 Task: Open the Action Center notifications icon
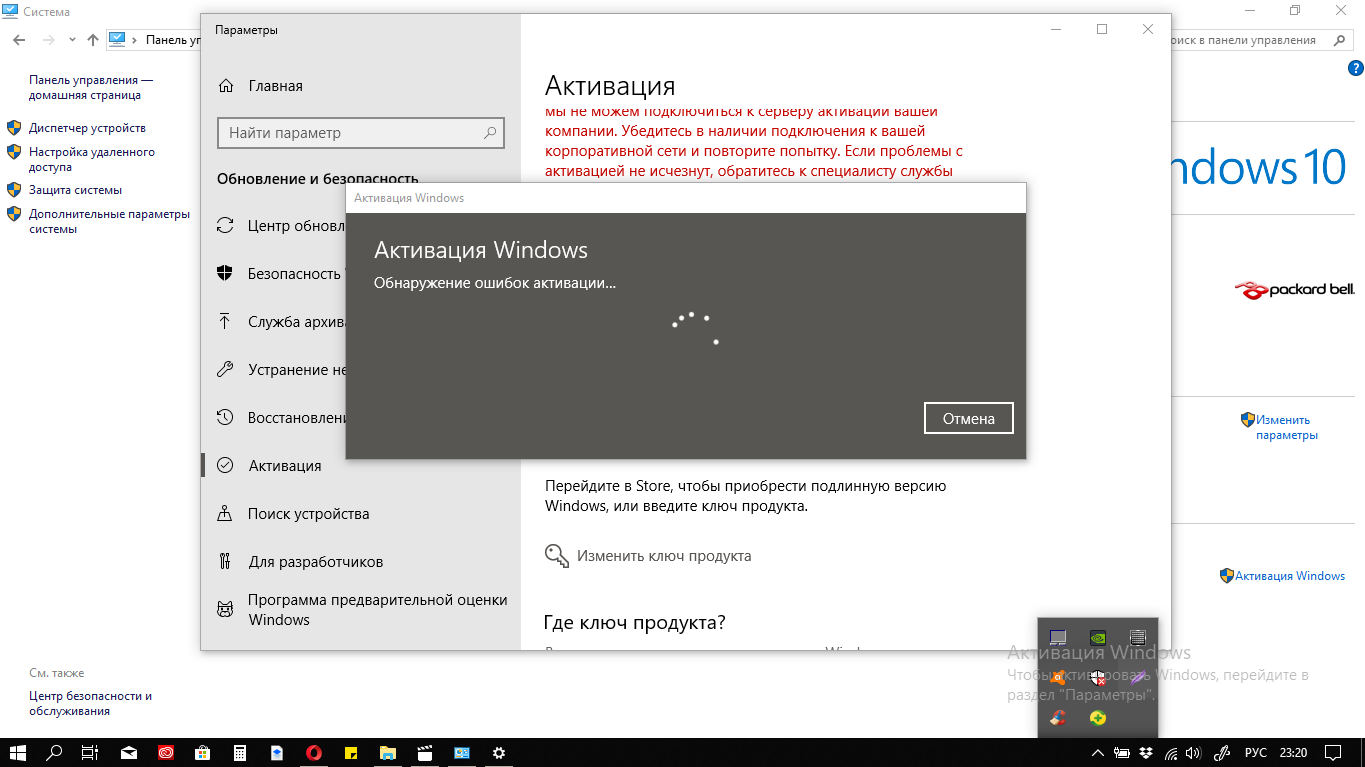(1332, 752)
